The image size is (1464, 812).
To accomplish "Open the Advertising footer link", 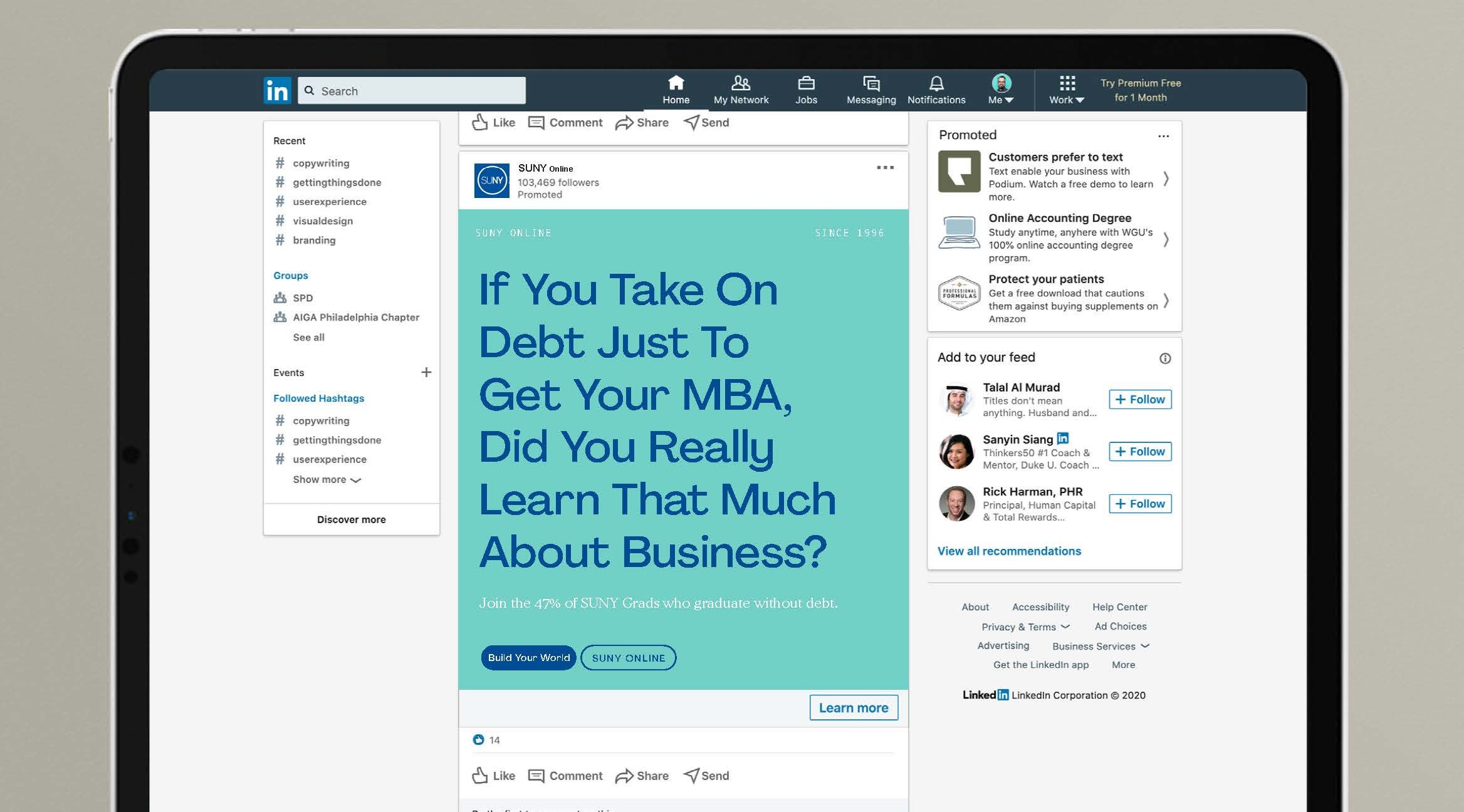I will 1003,646.
